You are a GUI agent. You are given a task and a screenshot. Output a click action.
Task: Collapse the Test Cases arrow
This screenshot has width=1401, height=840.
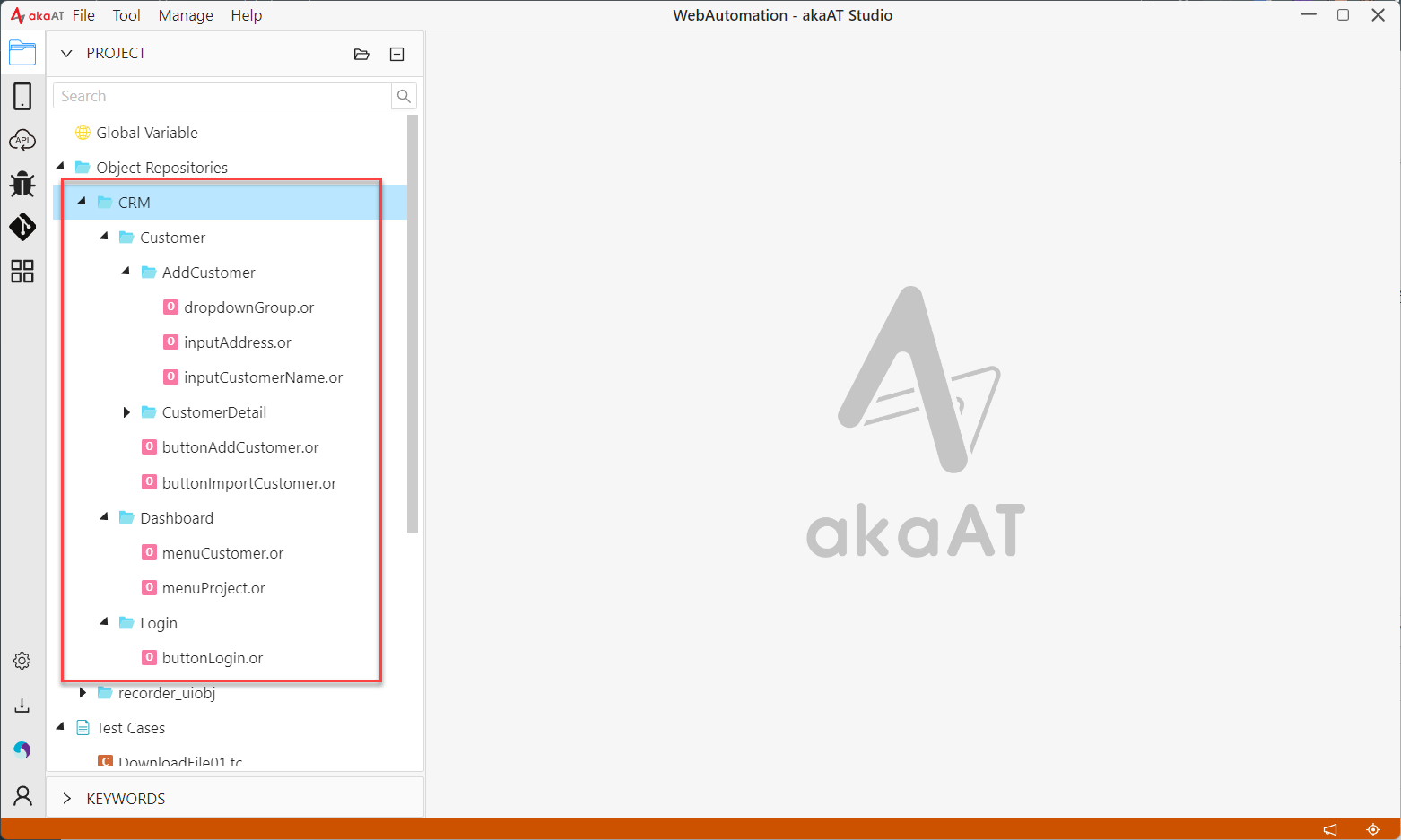(61, 726)
